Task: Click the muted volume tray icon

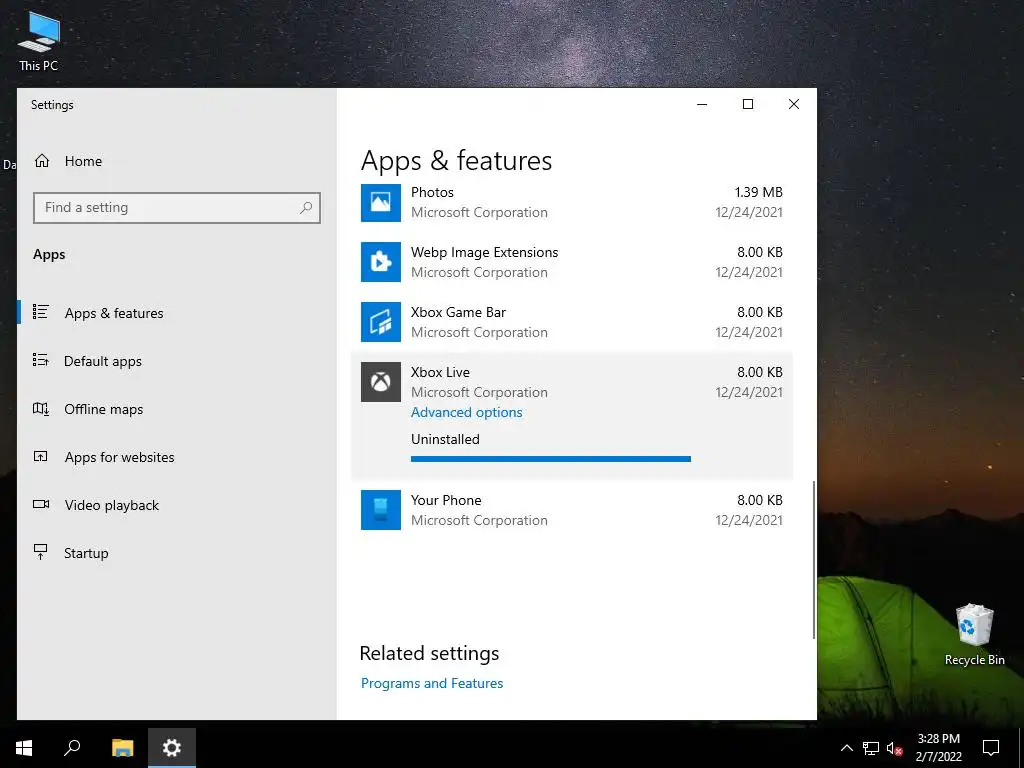Action: coord(895,748)
